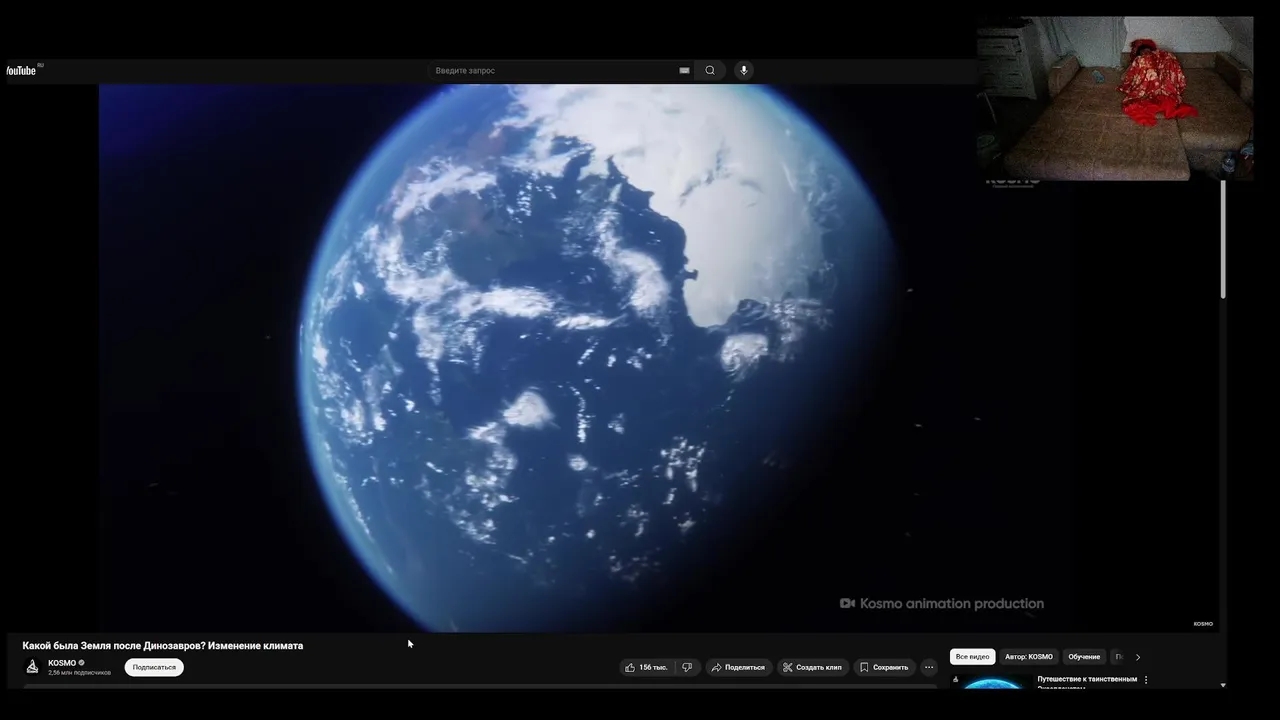The height and width of the screenshot is (720, 1280).
Task: Click the scrollbar down arrow
Action: pos(1223,685)
